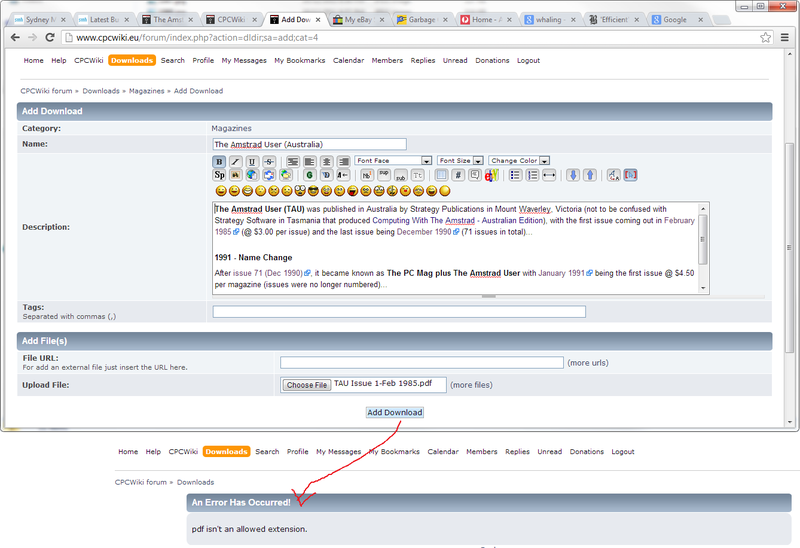800x548 pixels.
Task: Open the Font Face dropdown
Action: click(393, 161)
